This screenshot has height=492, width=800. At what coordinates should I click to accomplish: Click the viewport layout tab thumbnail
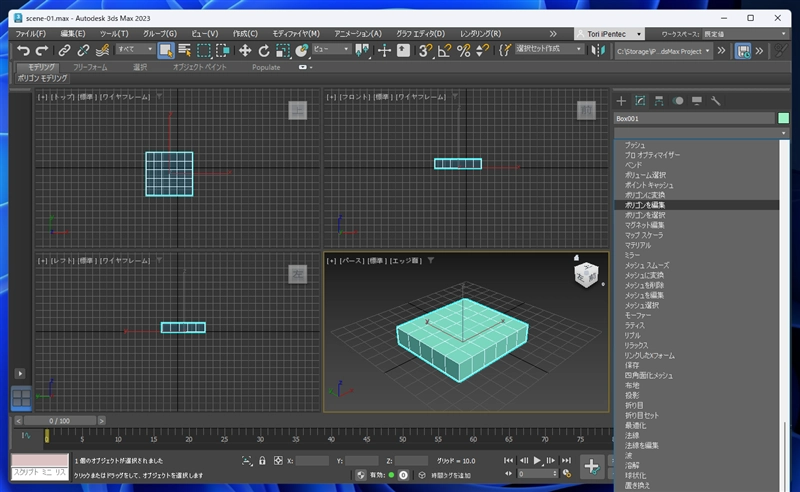click(x=21, y=397)
